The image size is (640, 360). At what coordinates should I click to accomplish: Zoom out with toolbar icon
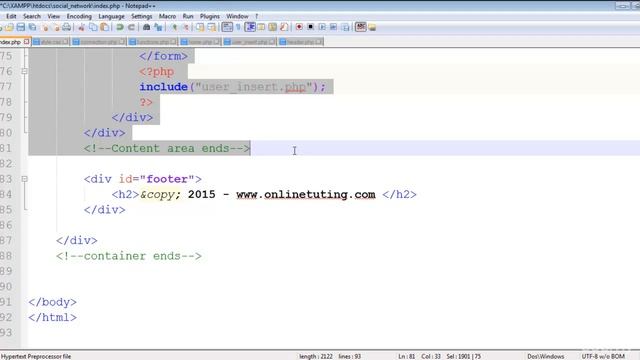tap(186, 27)
